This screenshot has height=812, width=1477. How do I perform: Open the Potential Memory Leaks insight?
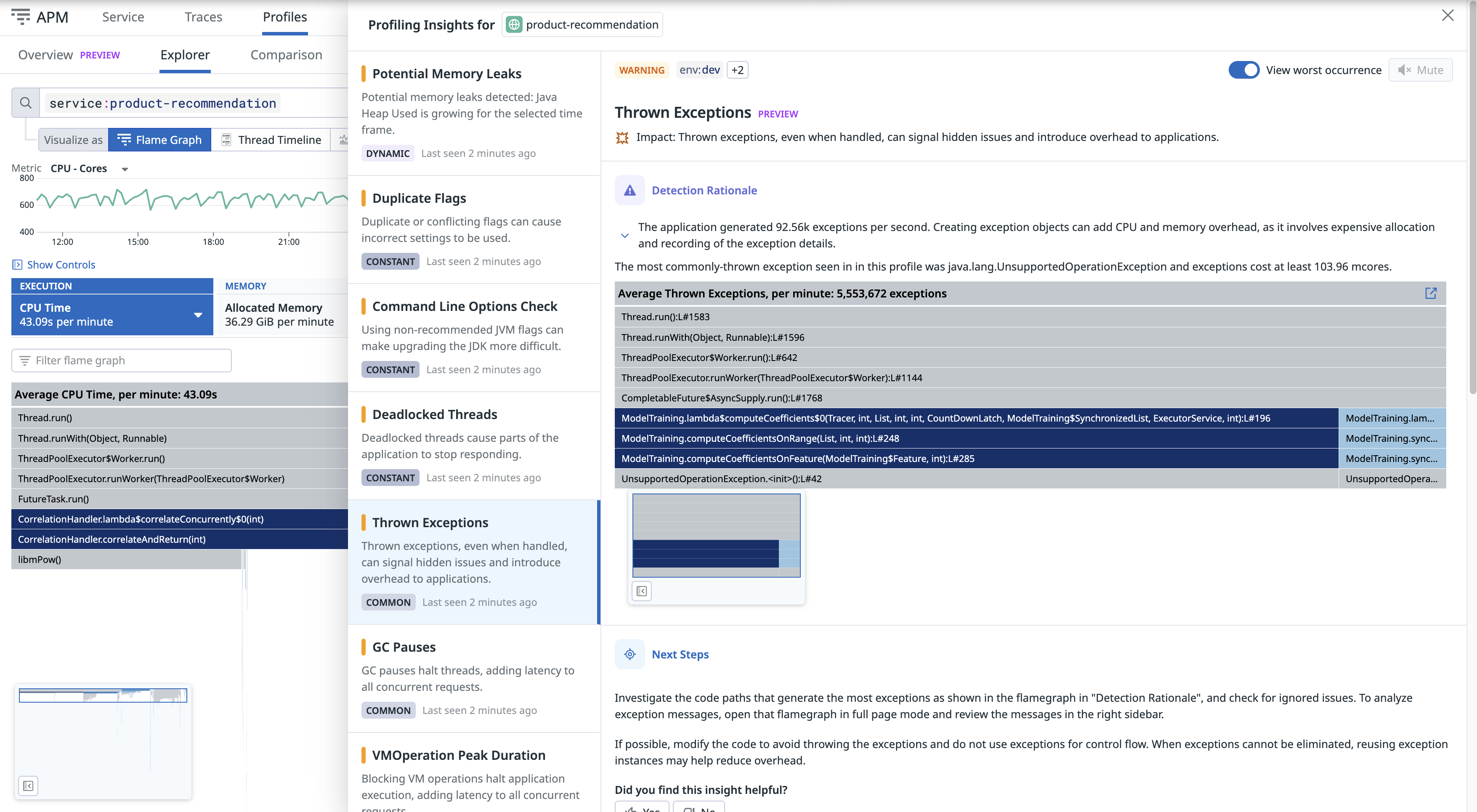[x=474, y=113]
